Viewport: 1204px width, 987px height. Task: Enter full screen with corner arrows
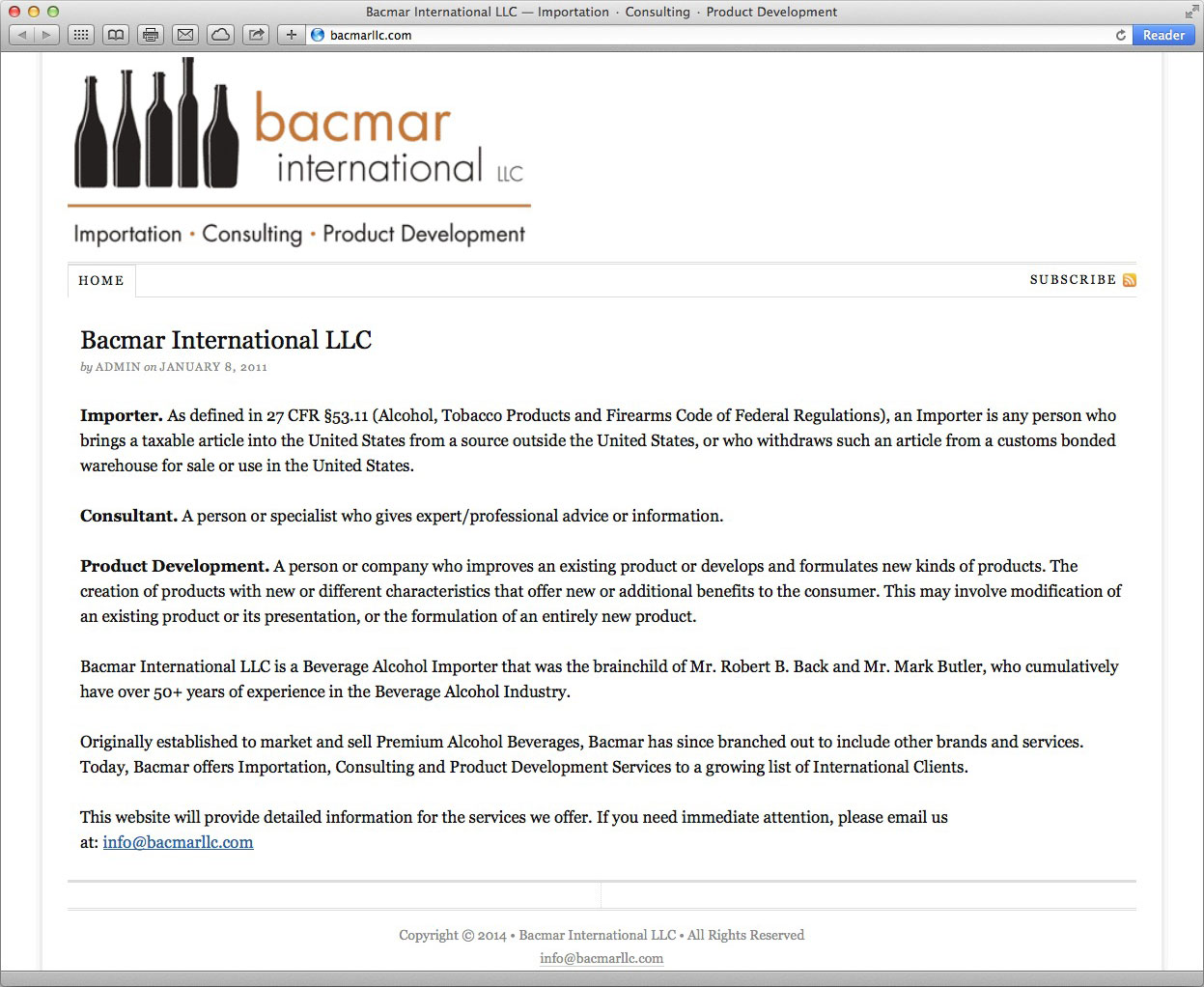(x=1191, y=12)
